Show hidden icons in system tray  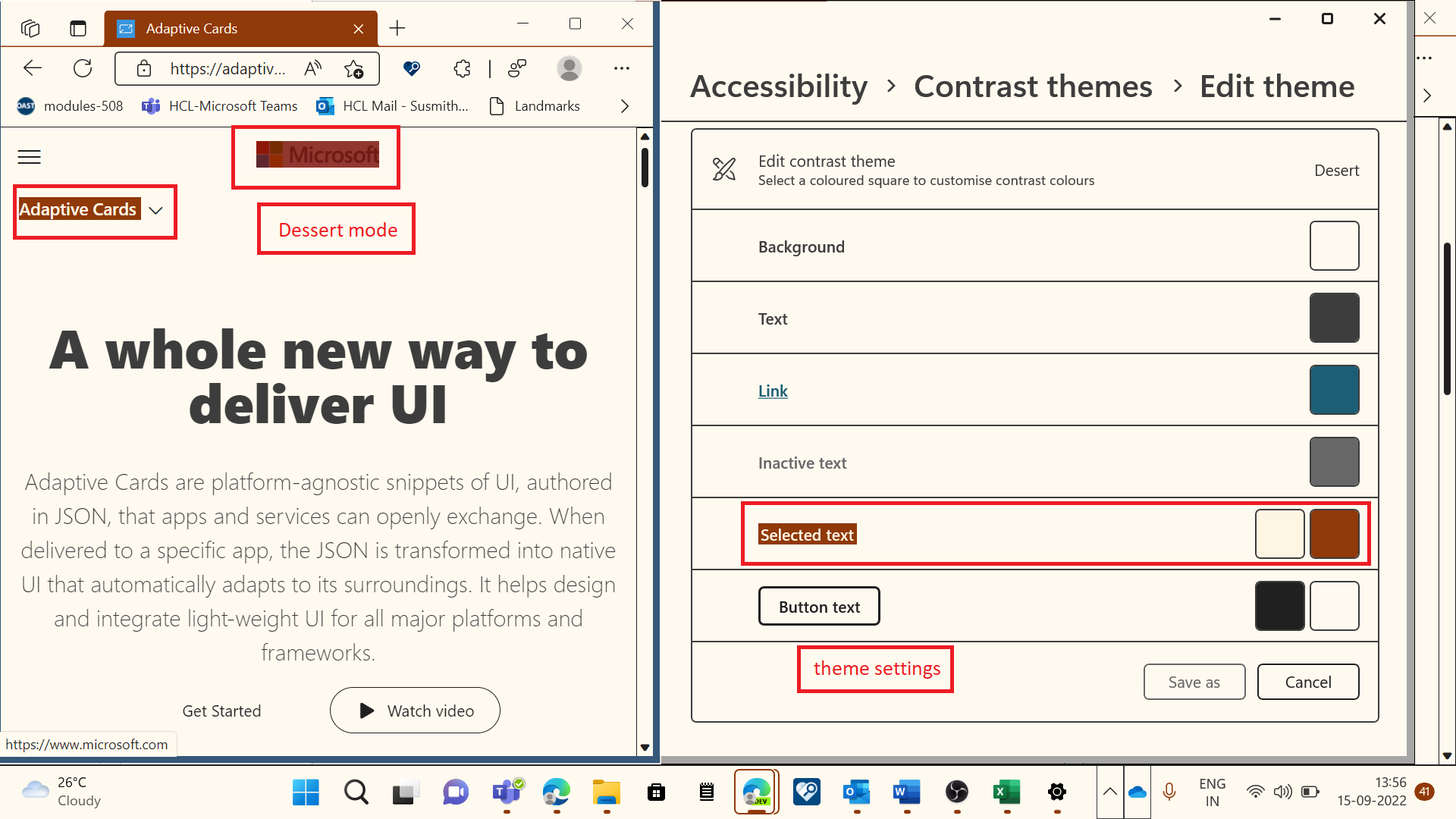pos(1109,792)
